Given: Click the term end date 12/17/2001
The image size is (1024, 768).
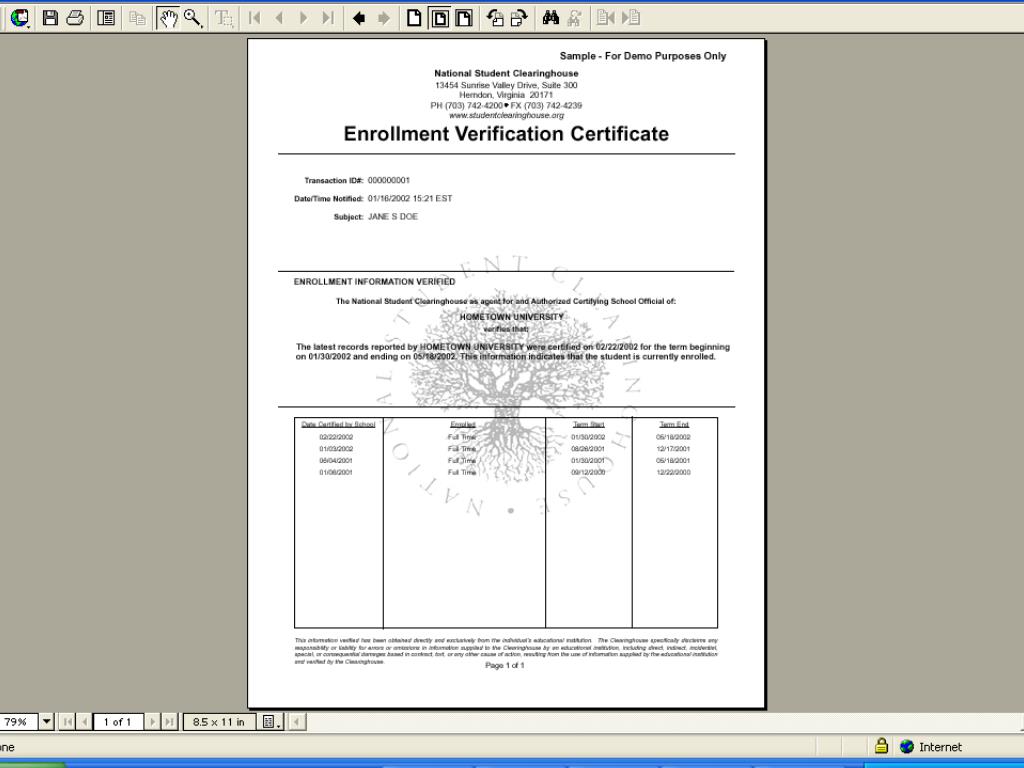Looking at the screenshot, I should [x=673, y=449].
